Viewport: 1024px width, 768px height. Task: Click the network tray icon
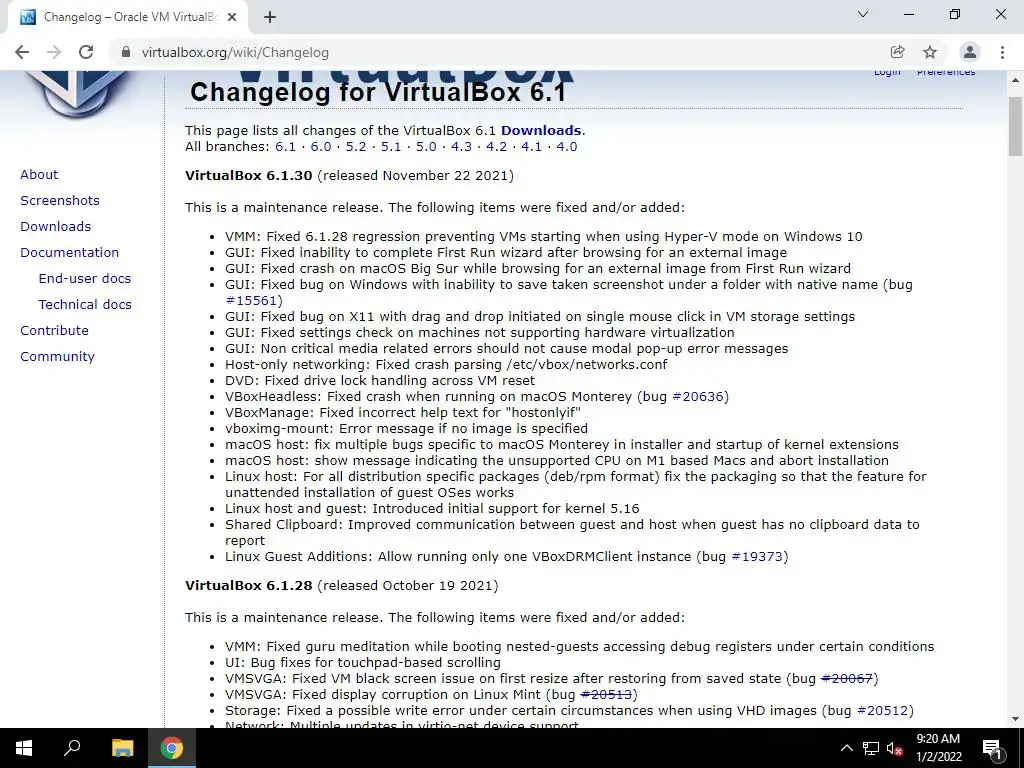[871, 748]
